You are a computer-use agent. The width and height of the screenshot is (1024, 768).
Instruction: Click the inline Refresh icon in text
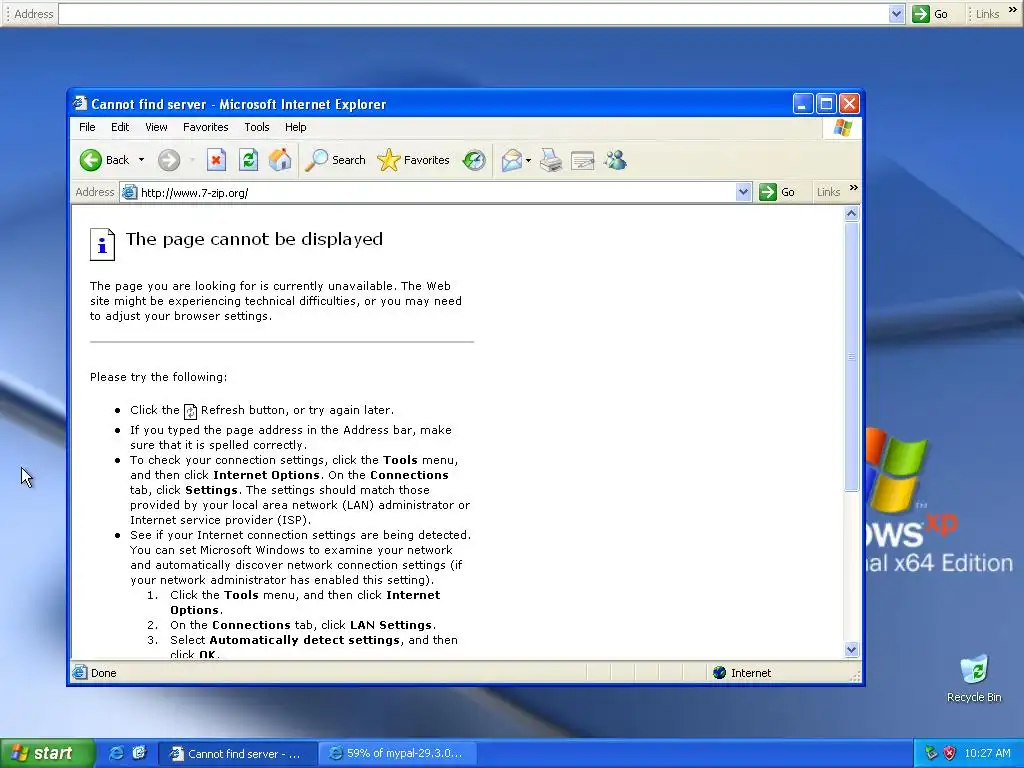(x=190, y=411)
